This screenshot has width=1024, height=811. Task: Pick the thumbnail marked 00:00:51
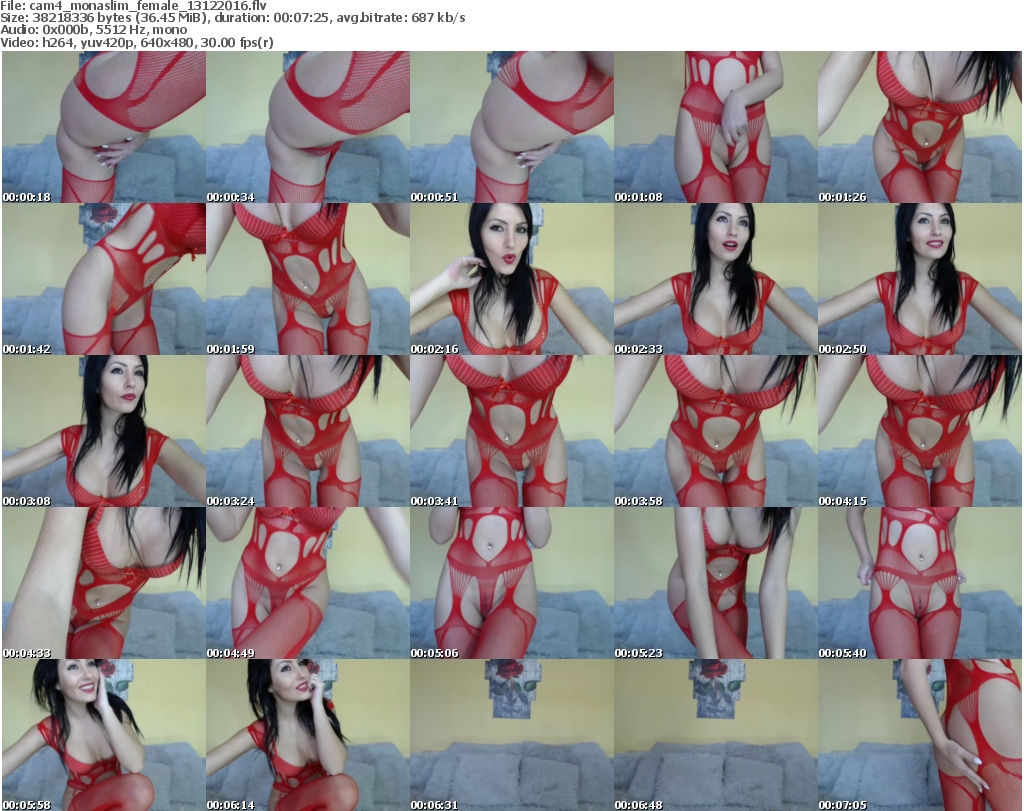tap(511, 127)
